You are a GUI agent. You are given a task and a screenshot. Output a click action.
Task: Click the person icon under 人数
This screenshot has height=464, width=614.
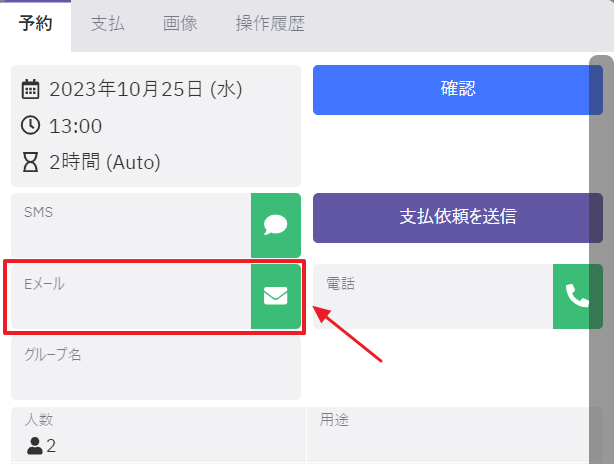tap(35, 446)
